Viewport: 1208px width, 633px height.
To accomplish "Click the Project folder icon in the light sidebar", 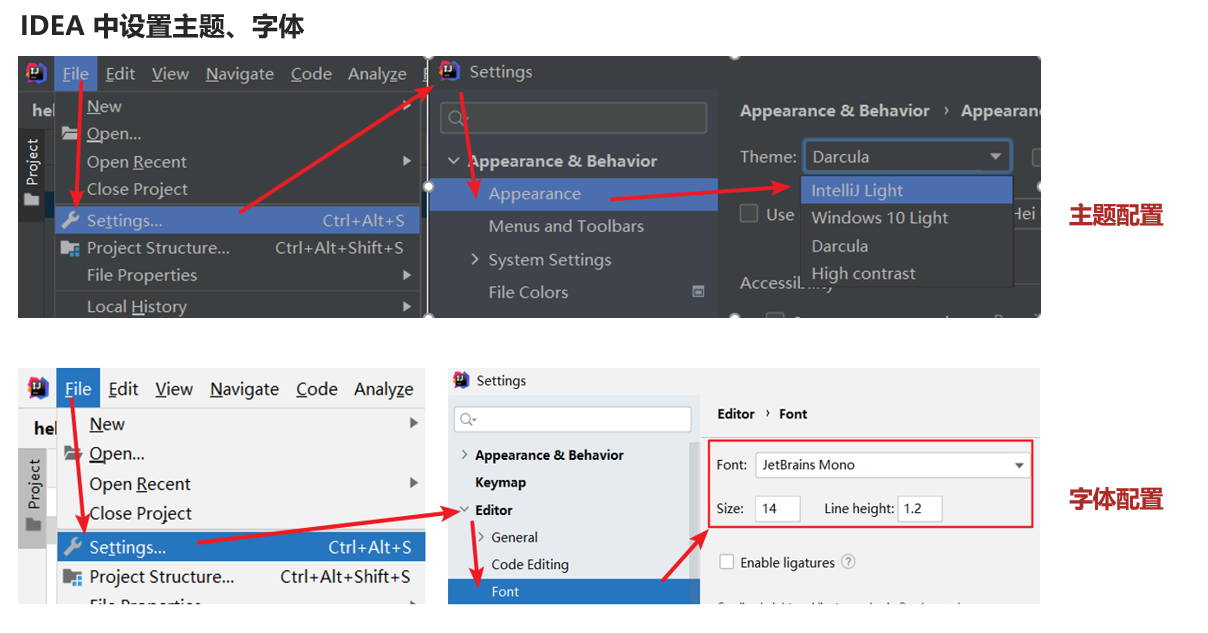I will click(34, 524).
